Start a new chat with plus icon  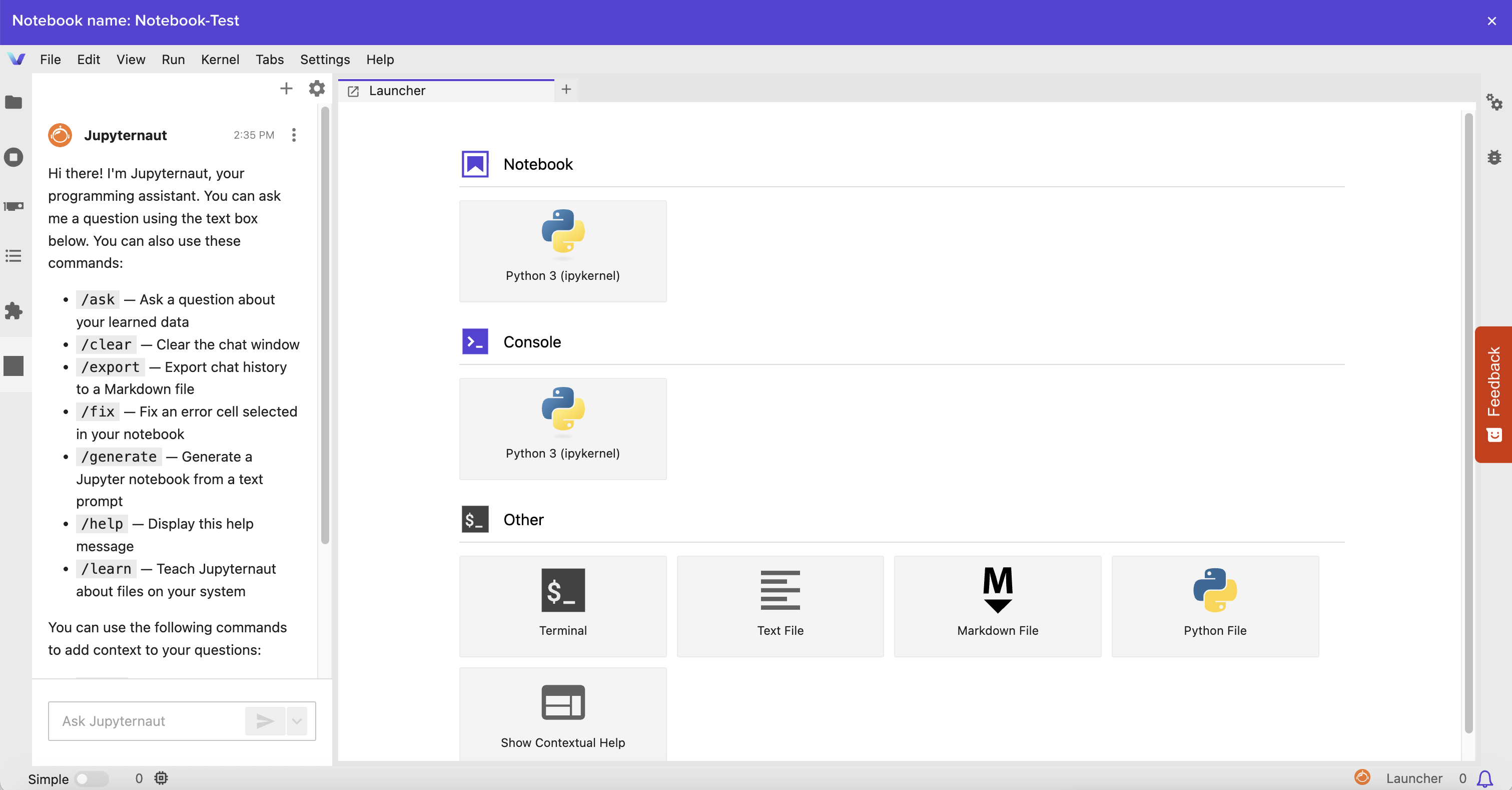[286, 89]
